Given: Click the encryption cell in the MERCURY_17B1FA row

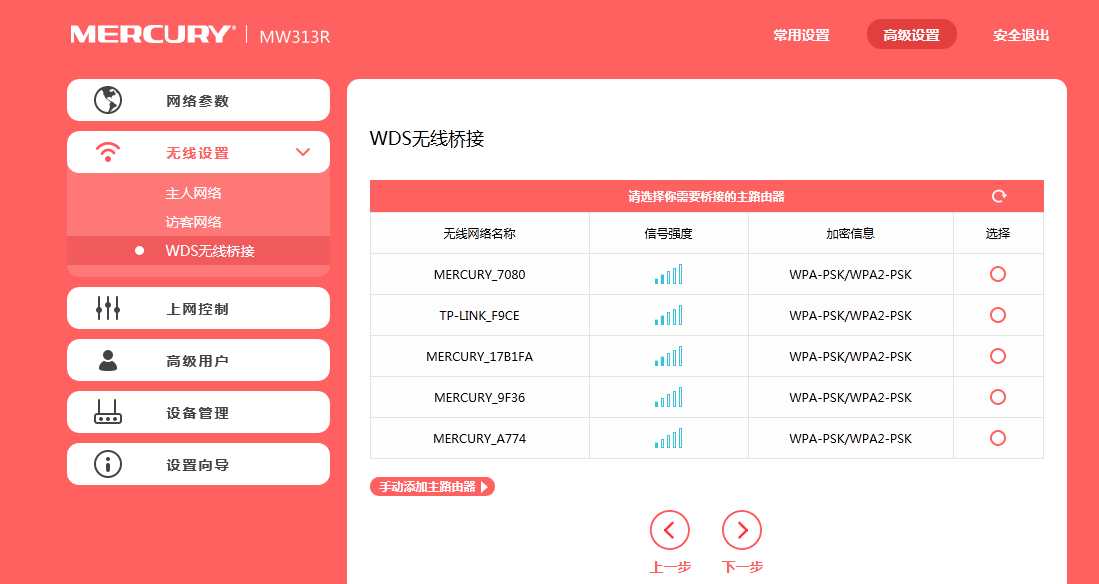Looking at the screenshot, I should [850, 357].
